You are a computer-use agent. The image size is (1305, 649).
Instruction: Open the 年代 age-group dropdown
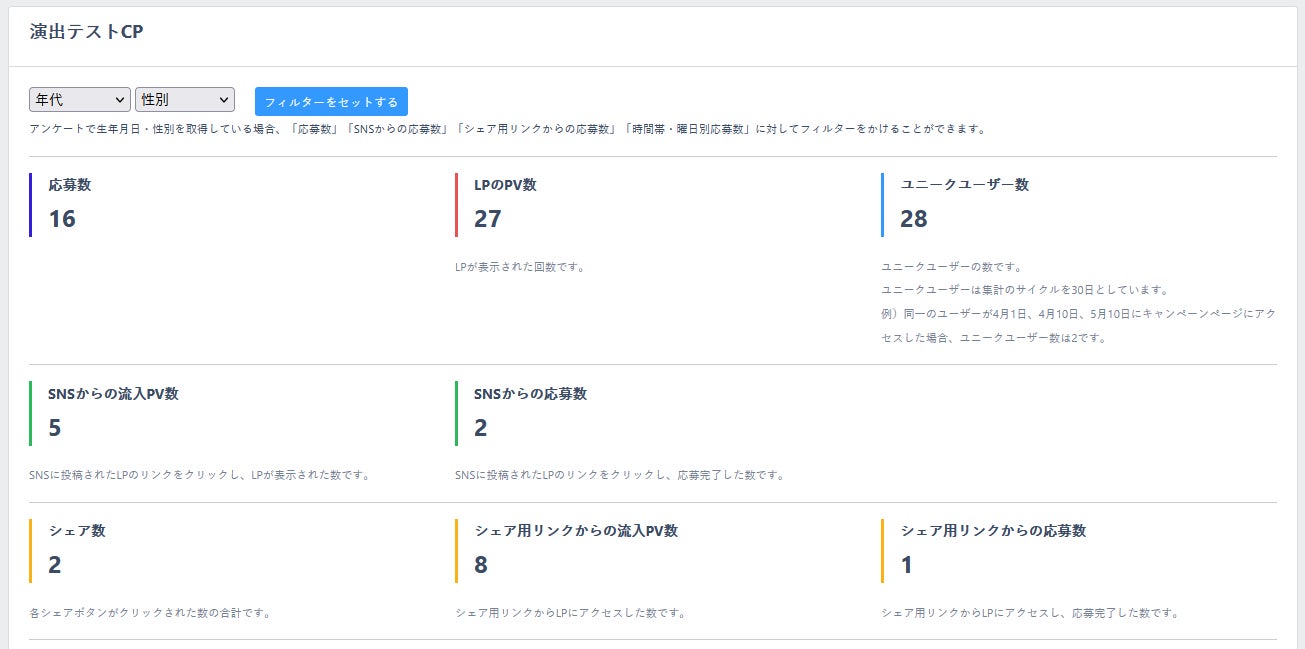pos(80,100)
